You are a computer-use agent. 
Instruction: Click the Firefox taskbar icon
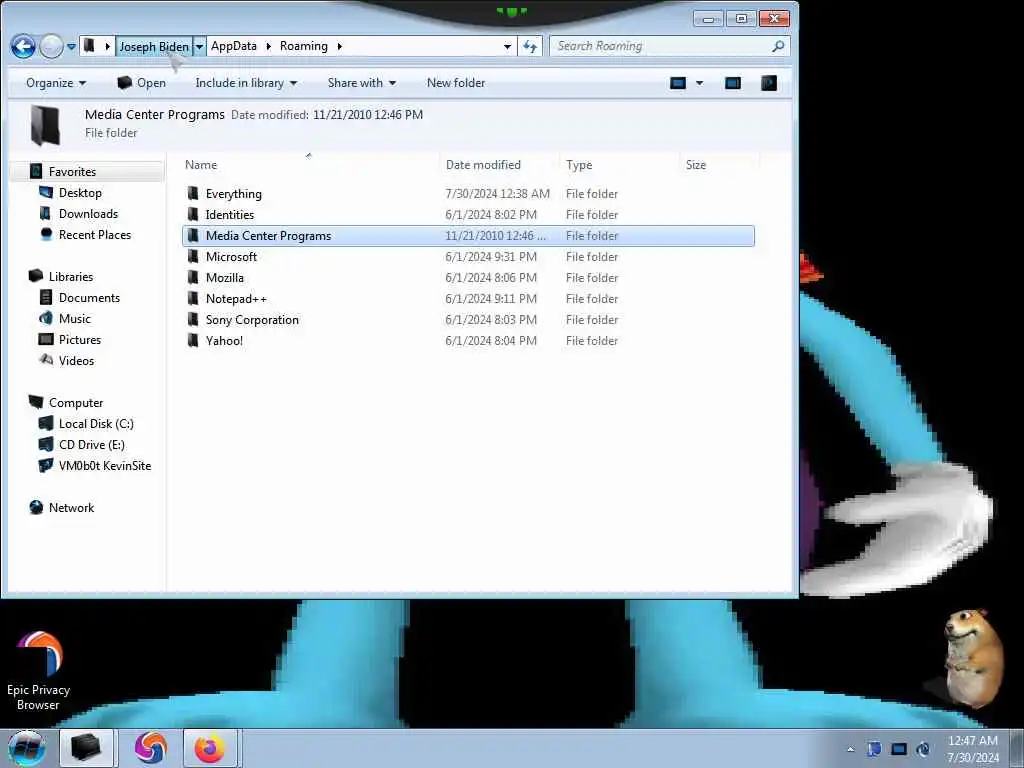pyautogui.click(x=210, y=748)
